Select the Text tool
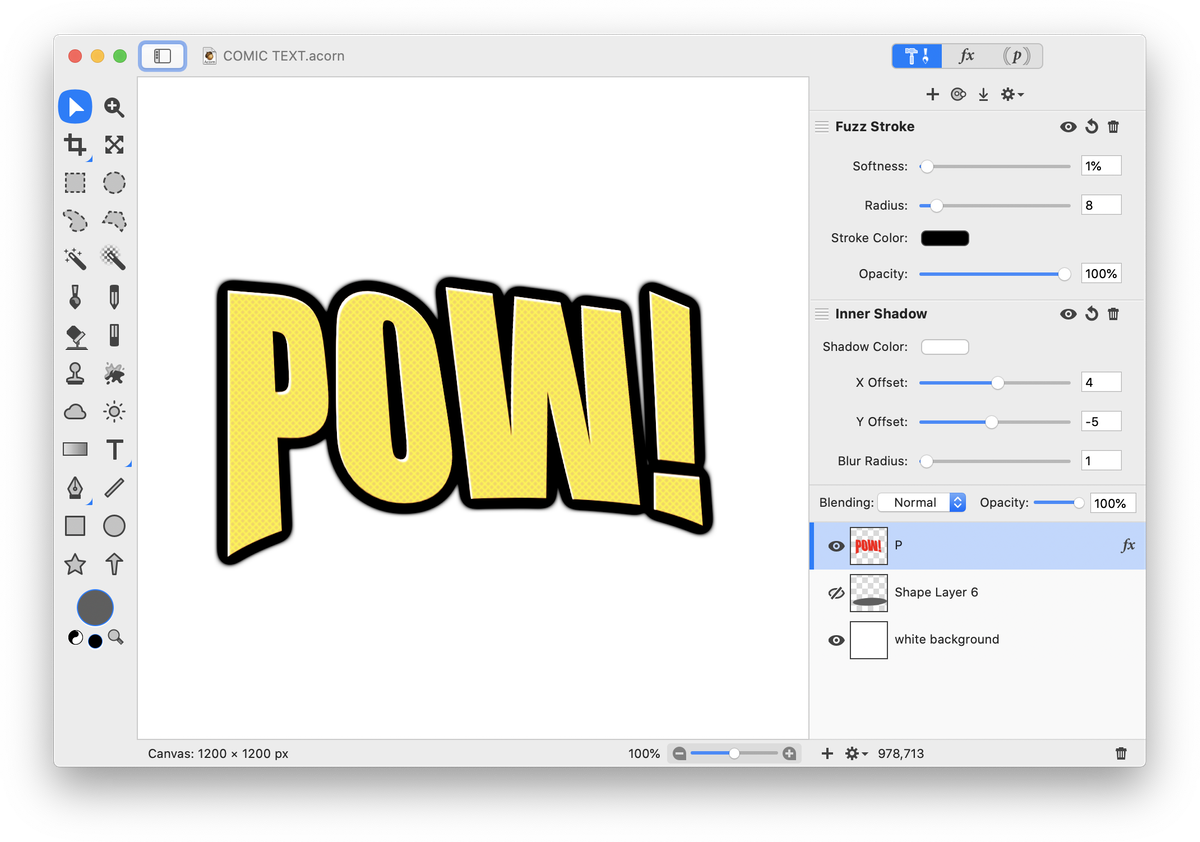 114,450
